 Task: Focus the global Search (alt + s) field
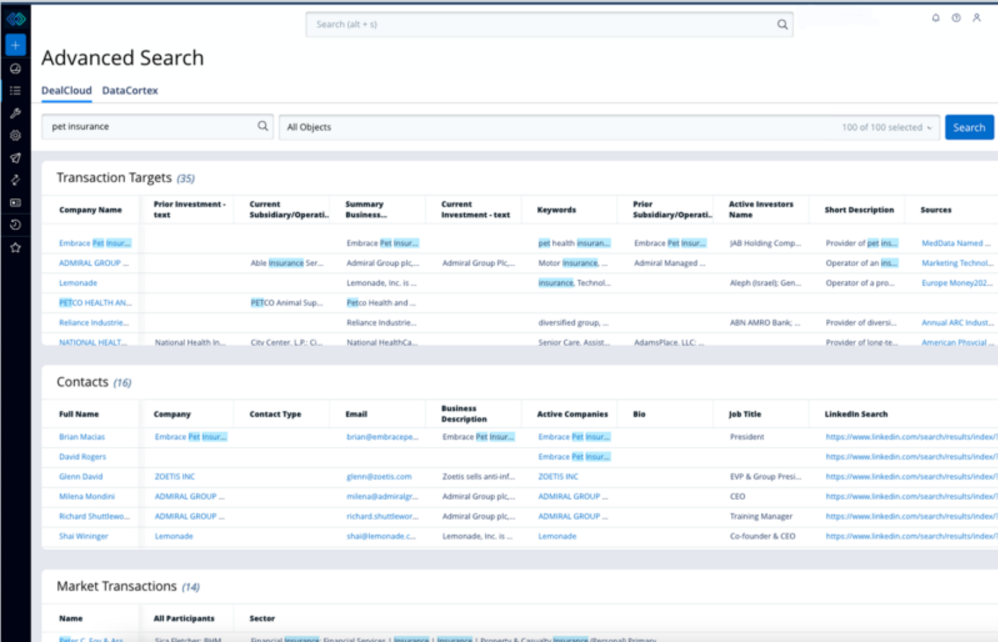549,25
